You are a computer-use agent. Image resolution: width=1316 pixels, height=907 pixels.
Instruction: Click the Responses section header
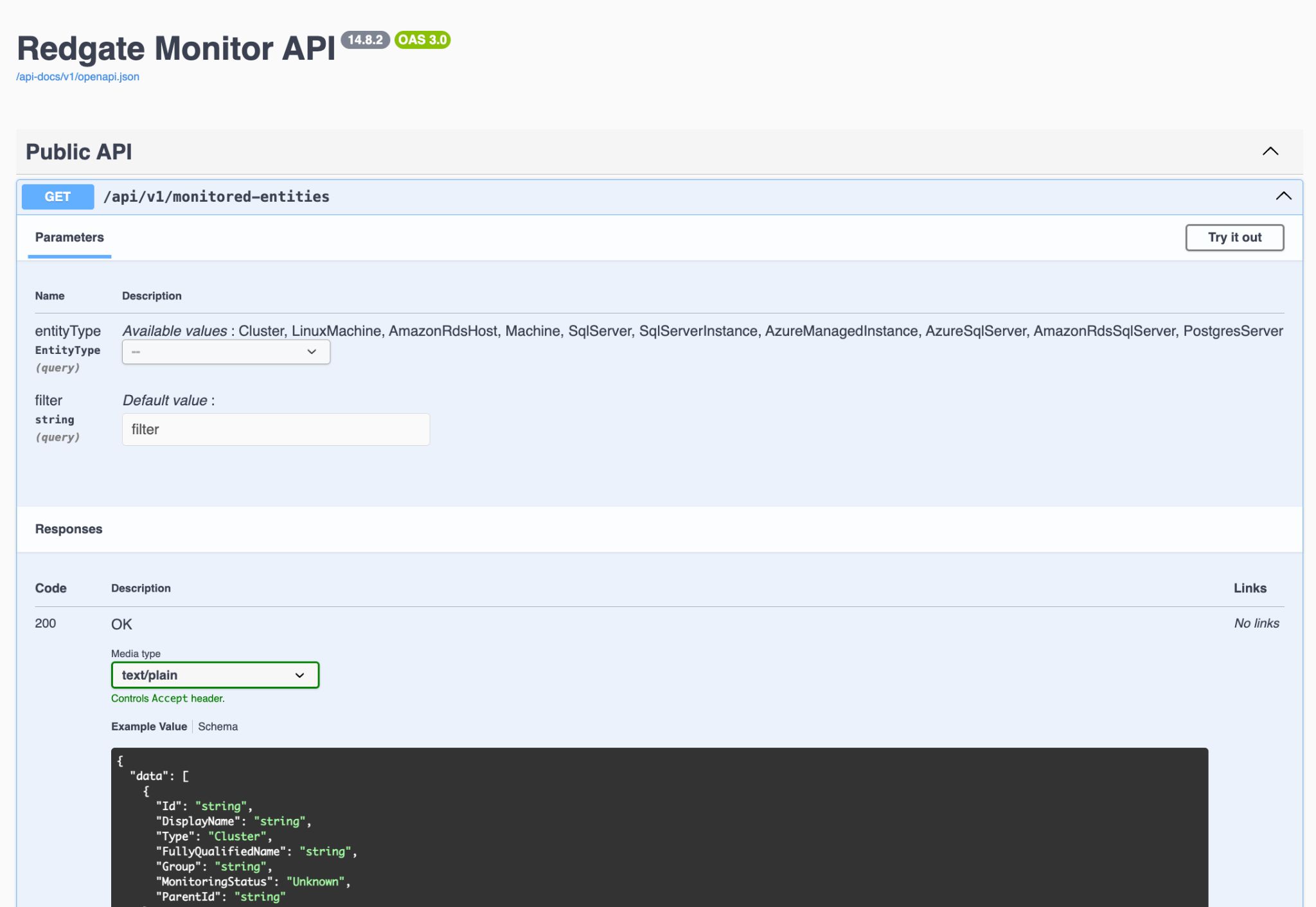pyautogui.click(x=69, y=529)
